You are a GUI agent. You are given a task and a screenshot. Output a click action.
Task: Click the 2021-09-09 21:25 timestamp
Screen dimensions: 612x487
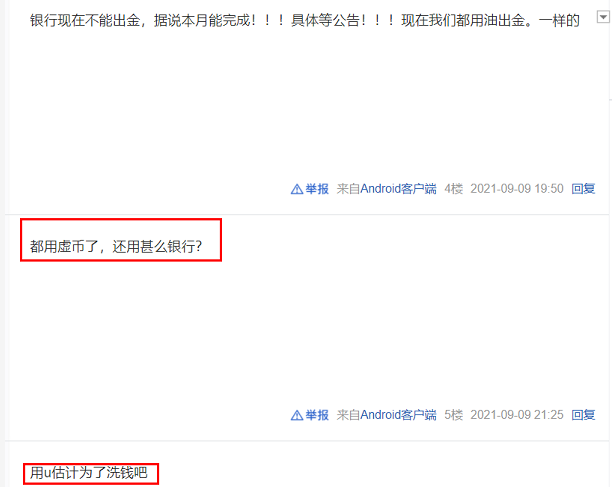coord(517,415)
